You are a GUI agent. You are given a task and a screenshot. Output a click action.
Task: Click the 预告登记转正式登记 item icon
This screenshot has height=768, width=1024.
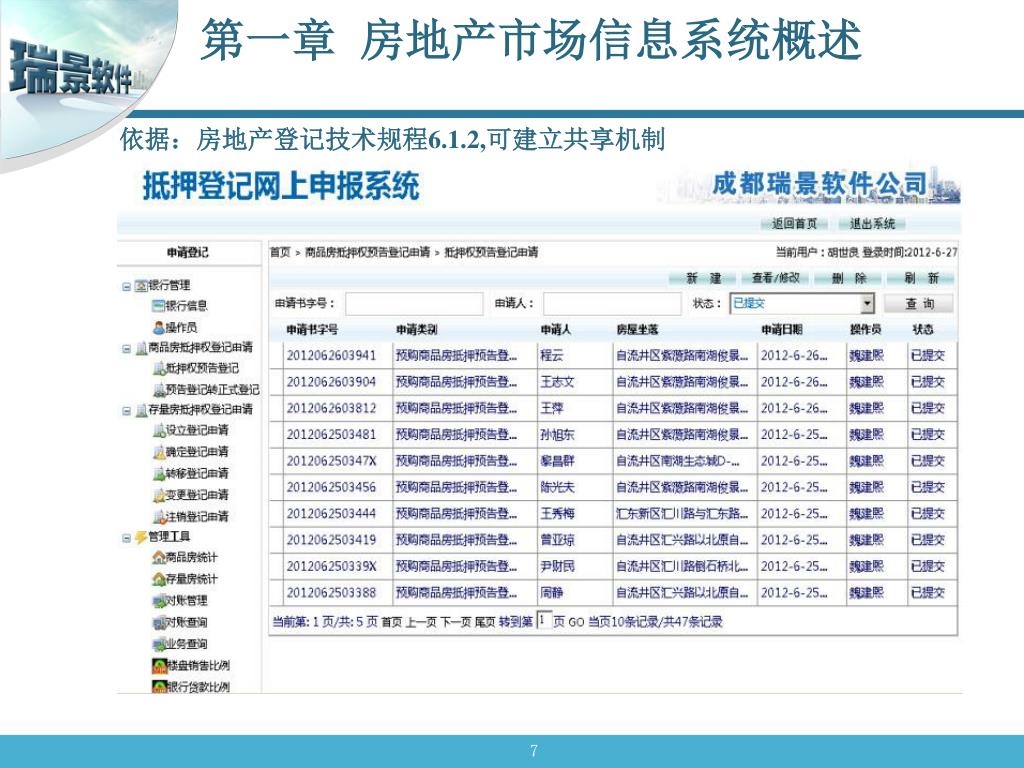158,390
